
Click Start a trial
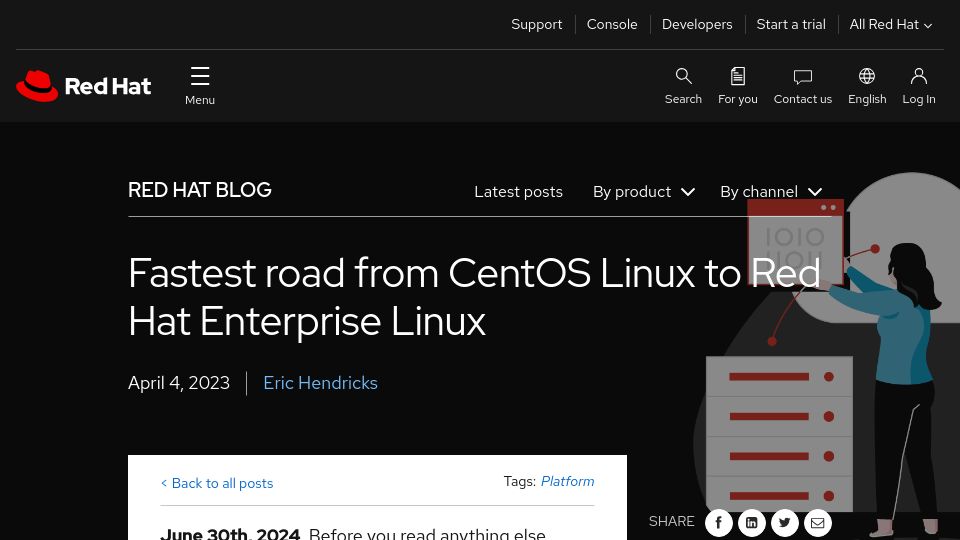tap(791, 24)
